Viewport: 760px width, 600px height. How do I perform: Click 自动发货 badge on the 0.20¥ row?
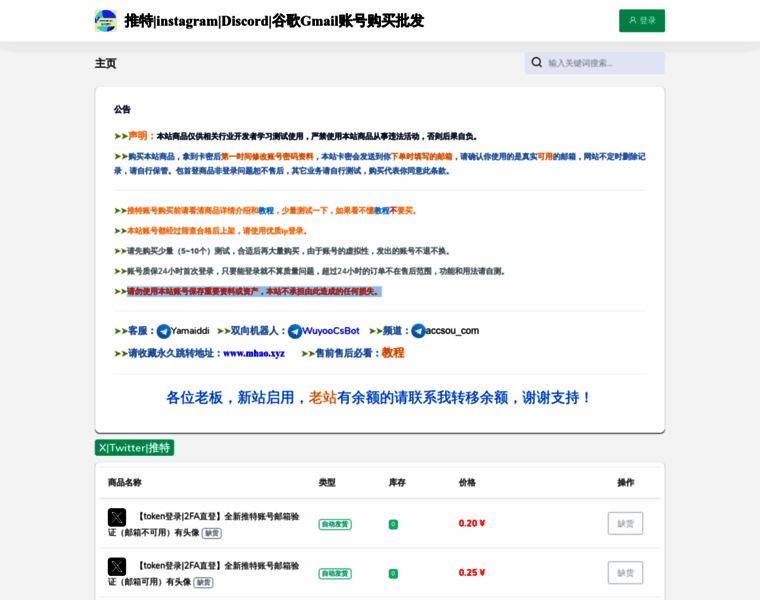335,524
